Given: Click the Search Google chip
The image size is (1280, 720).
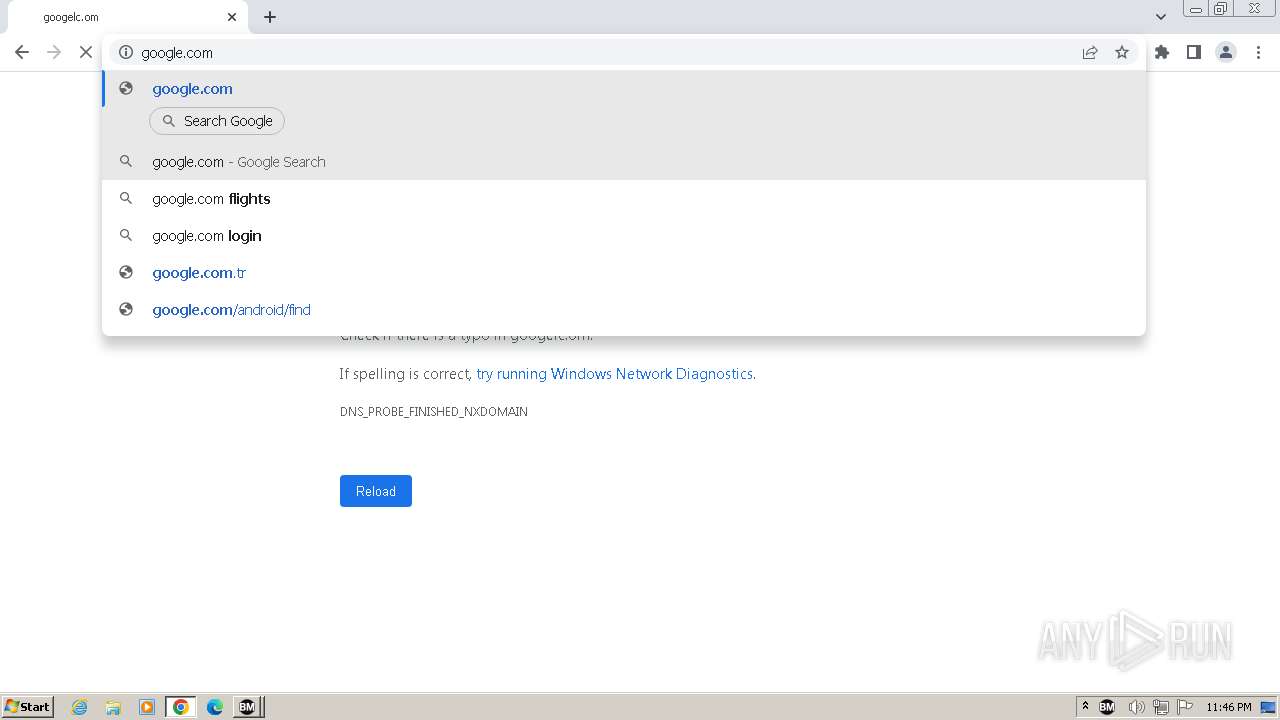Looking at the screenshot, I should coord(217,121).
